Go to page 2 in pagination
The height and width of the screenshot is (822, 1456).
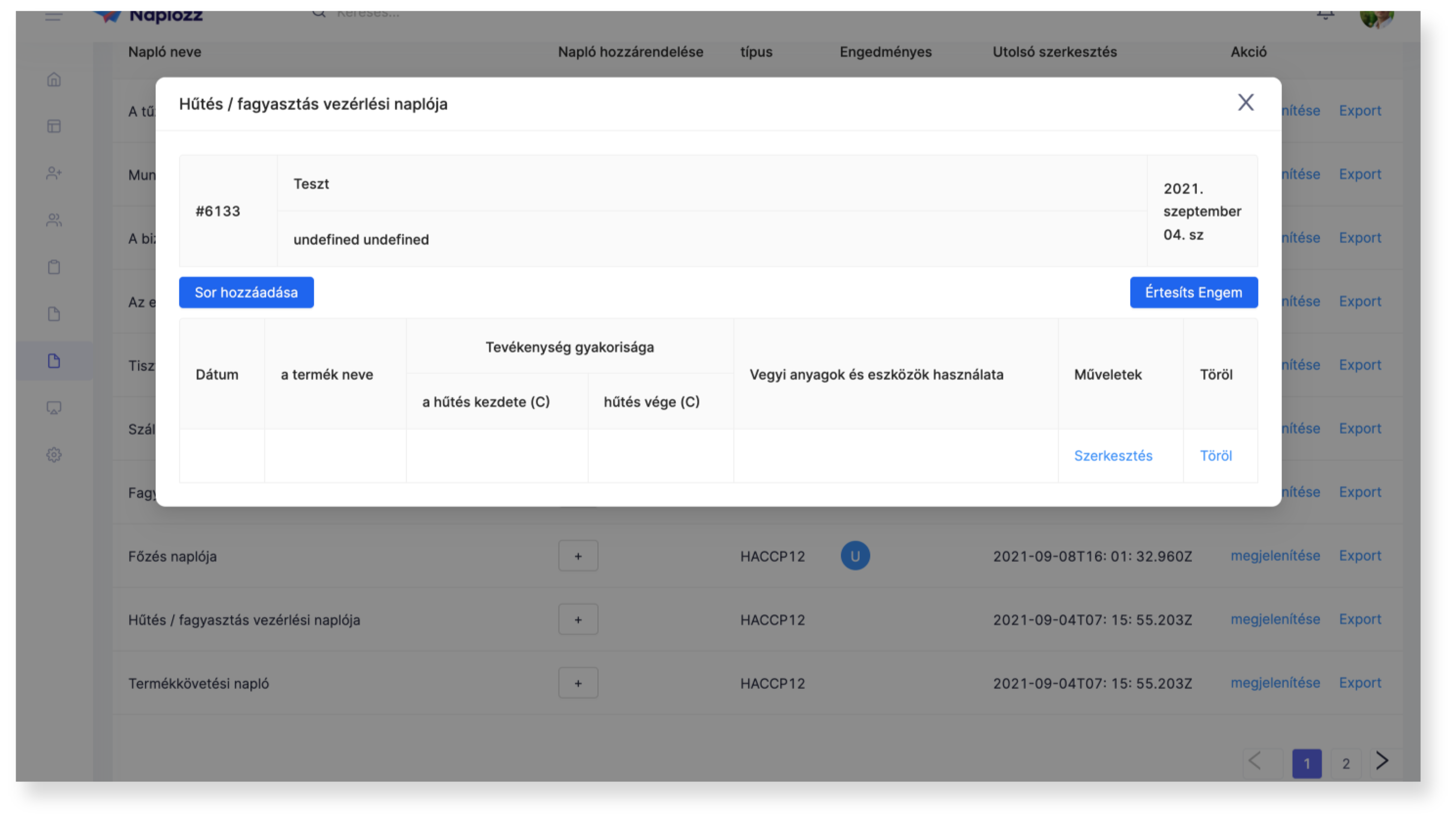click(1345, 764)
